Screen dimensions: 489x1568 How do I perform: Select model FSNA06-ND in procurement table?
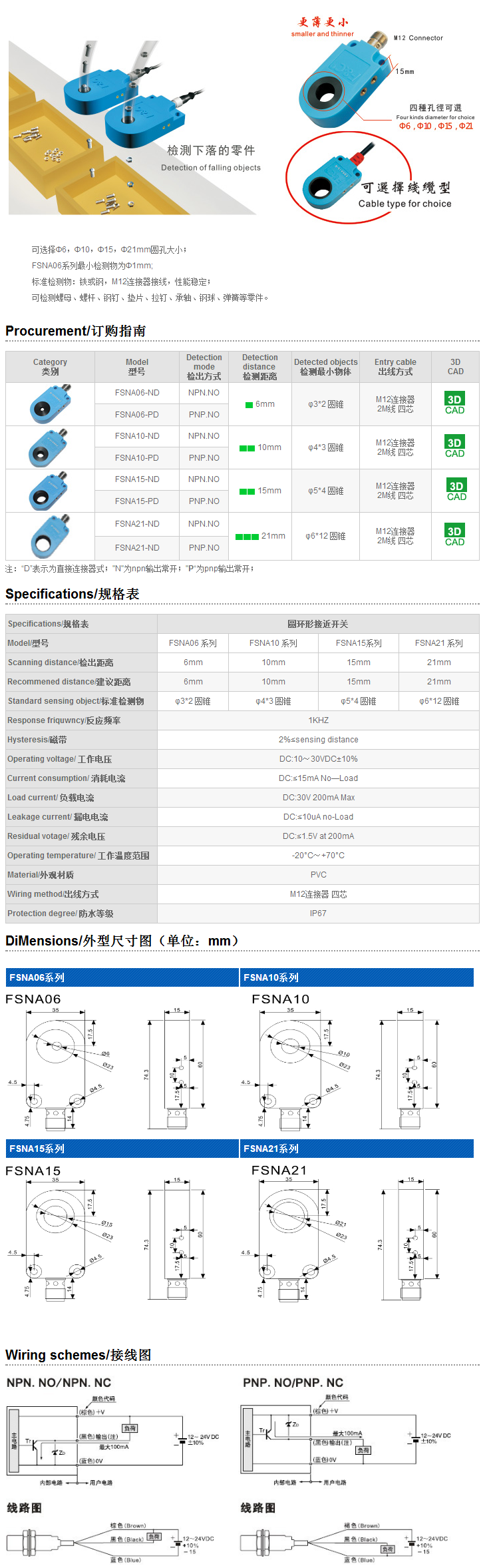pyautogui.click(x=137, y=393)
